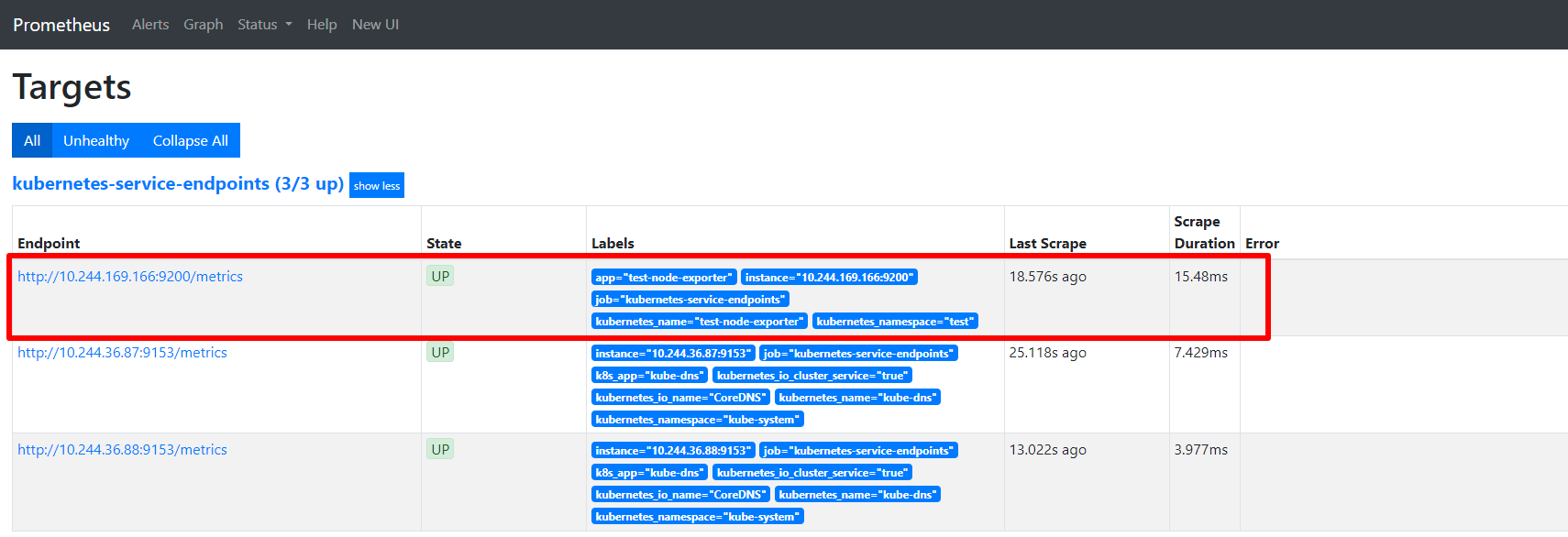Open the kubernetes-service-endpoints group heading

click(x=178, y=184)
